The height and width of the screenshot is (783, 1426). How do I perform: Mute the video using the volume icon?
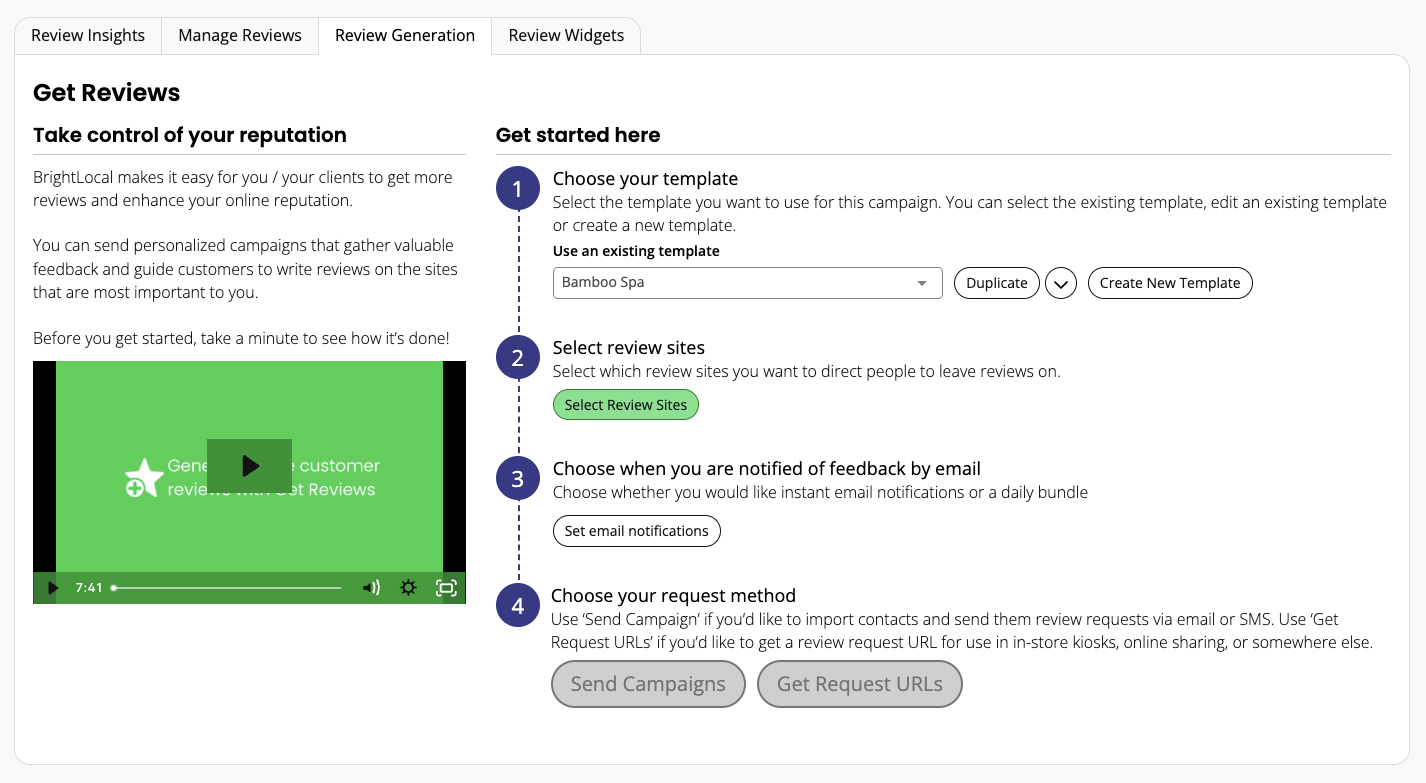coord(370,588)
